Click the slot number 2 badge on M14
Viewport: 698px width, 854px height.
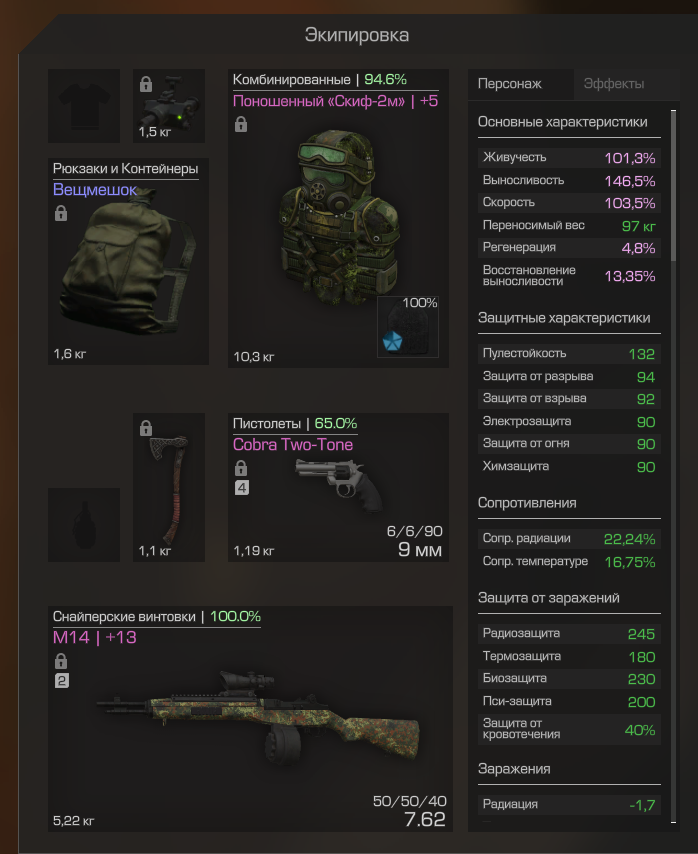click(62, 680)
